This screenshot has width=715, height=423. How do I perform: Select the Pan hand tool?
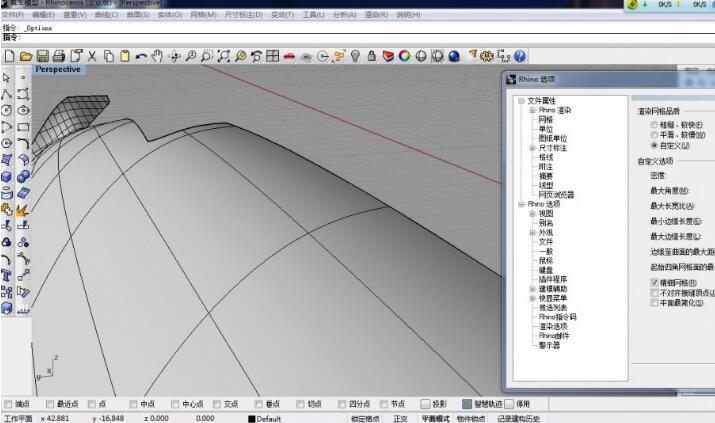(157, 56)
